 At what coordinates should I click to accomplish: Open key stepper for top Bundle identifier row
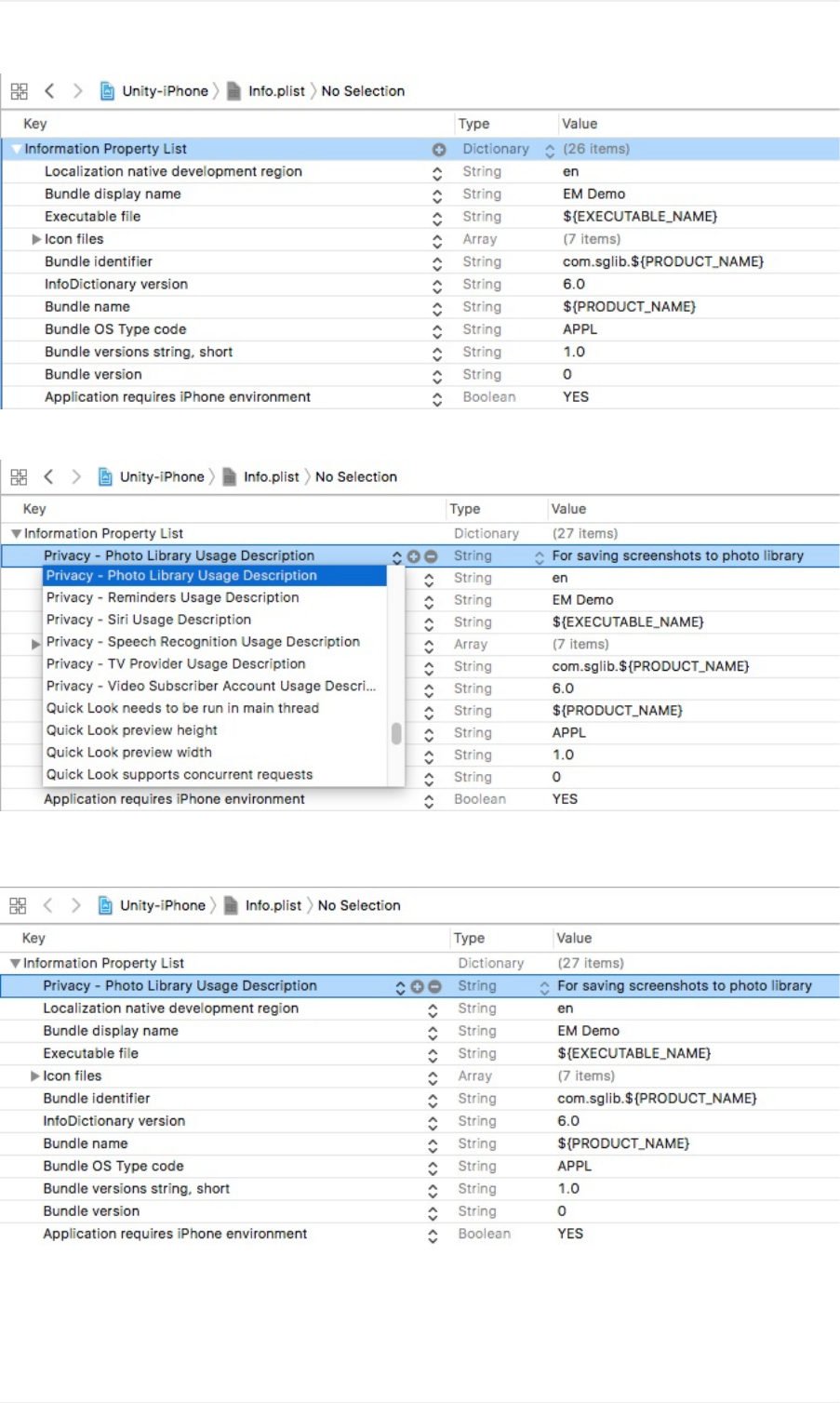pyautogui.click(x=437, y=263)
